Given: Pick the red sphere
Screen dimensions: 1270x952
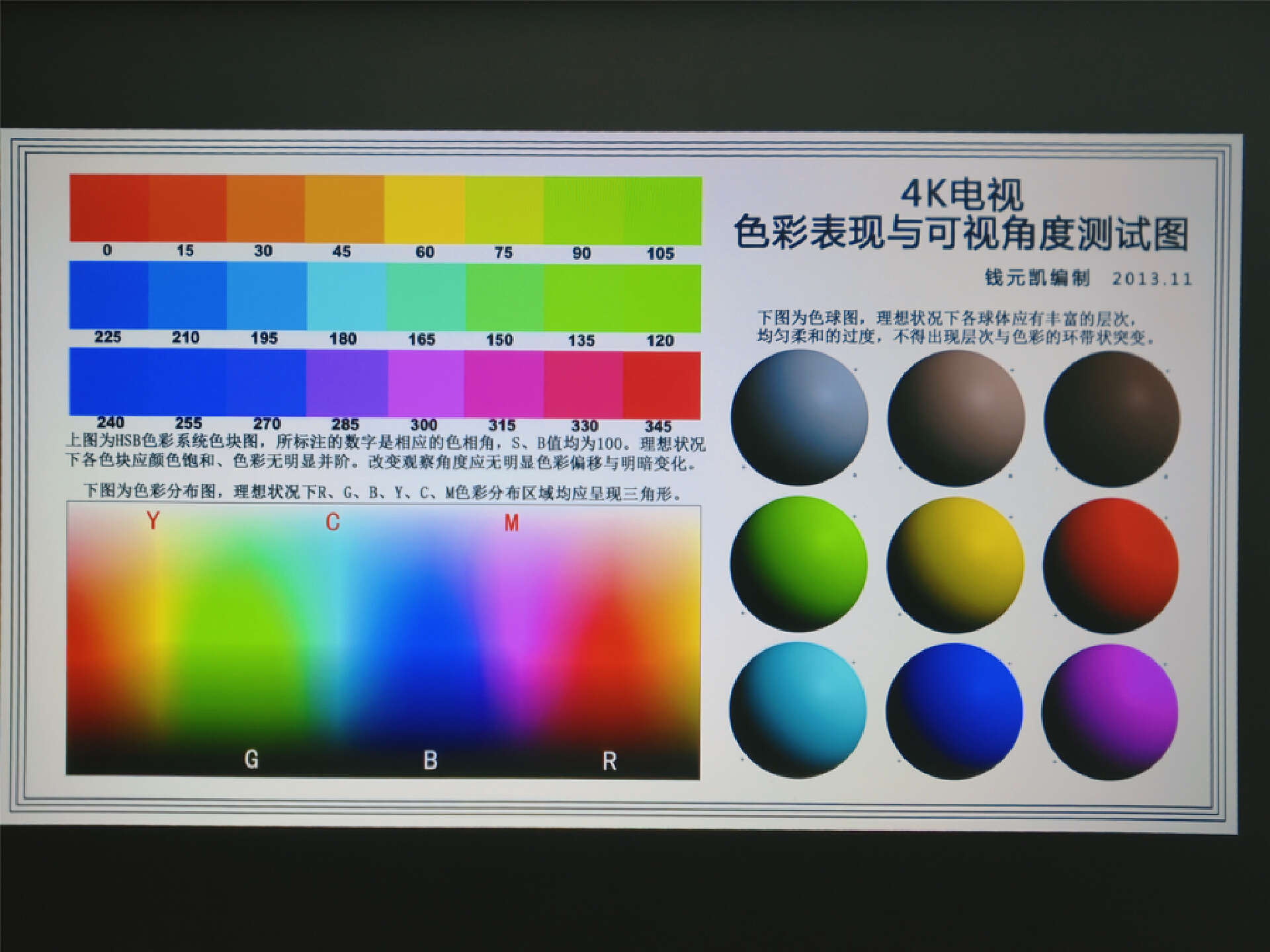Looking at the screenshot, I should click(1111, 566).
